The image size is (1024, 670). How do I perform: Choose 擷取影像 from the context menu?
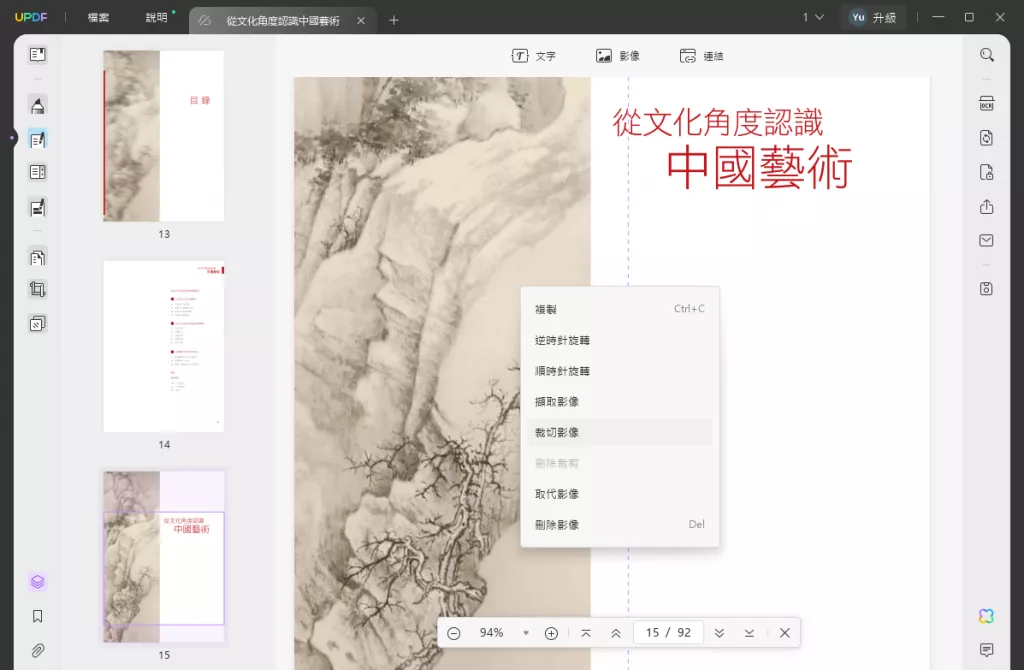[620, 402]
